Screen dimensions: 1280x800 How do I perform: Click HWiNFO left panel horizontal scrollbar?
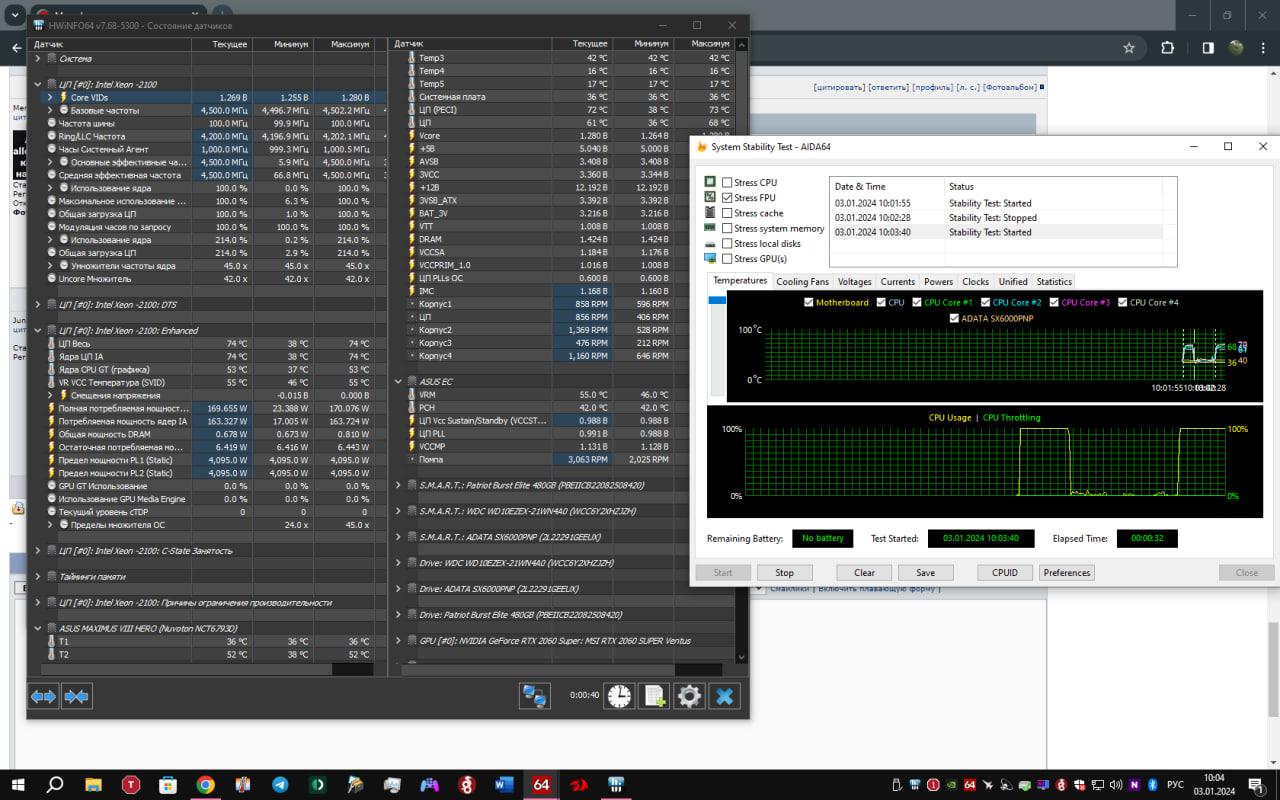coord(209,669)
